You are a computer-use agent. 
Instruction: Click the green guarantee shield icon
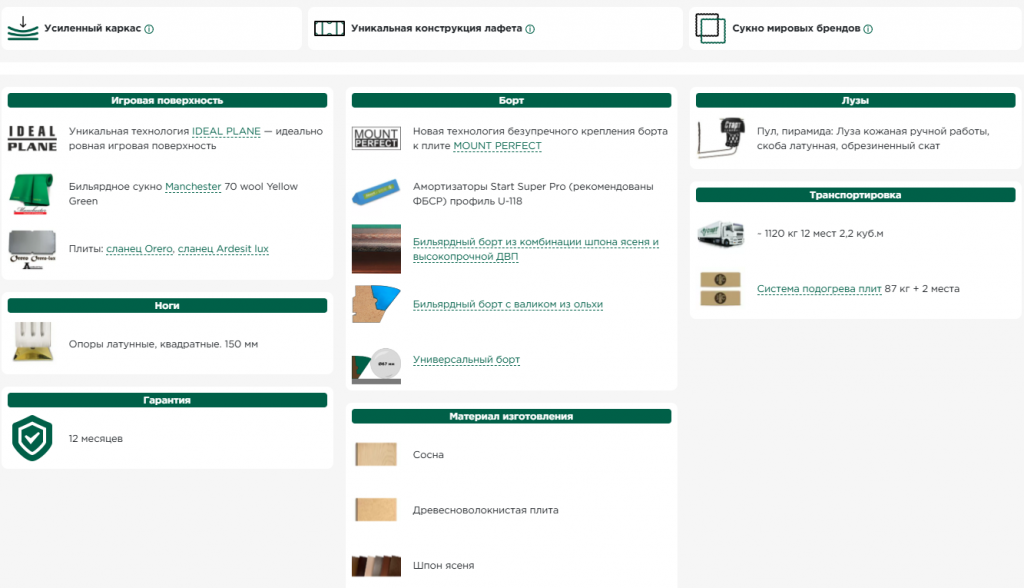point(32,438)
